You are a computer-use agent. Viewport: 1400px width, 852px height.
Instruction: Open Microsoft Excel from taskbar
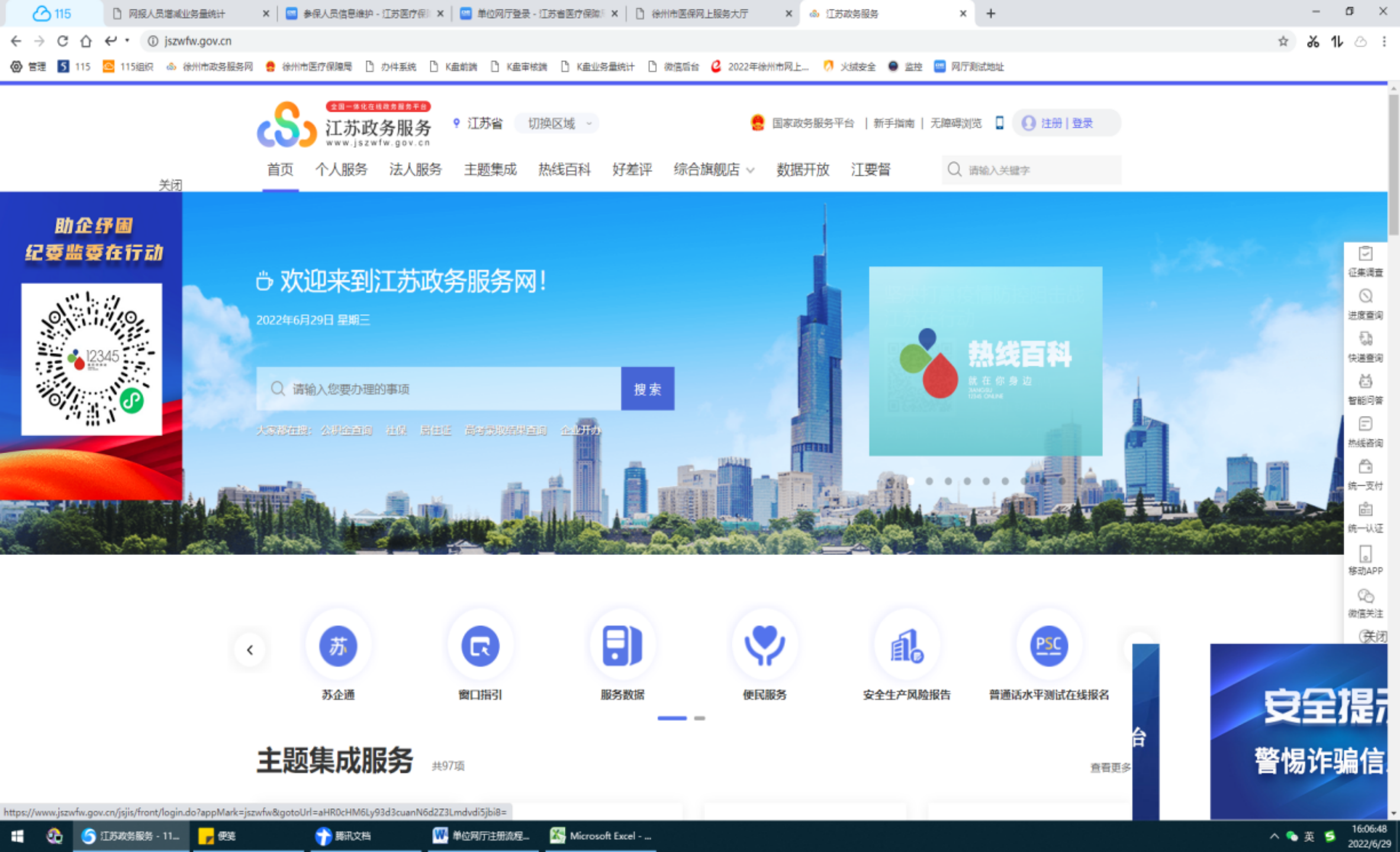point(601,835)
